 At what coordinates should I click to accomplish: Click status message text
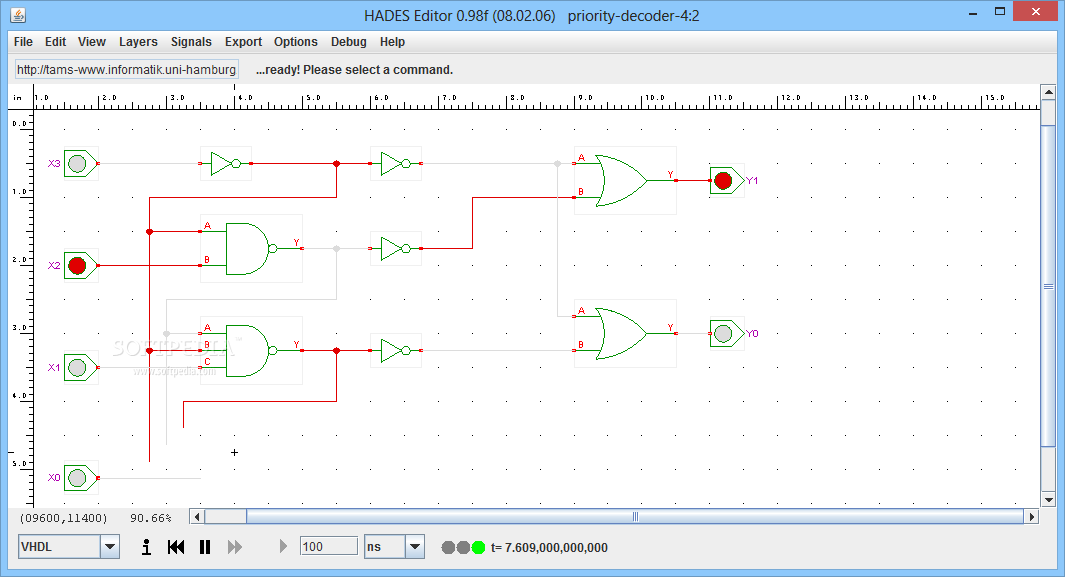pyautogui.click(x=354, y=69)
